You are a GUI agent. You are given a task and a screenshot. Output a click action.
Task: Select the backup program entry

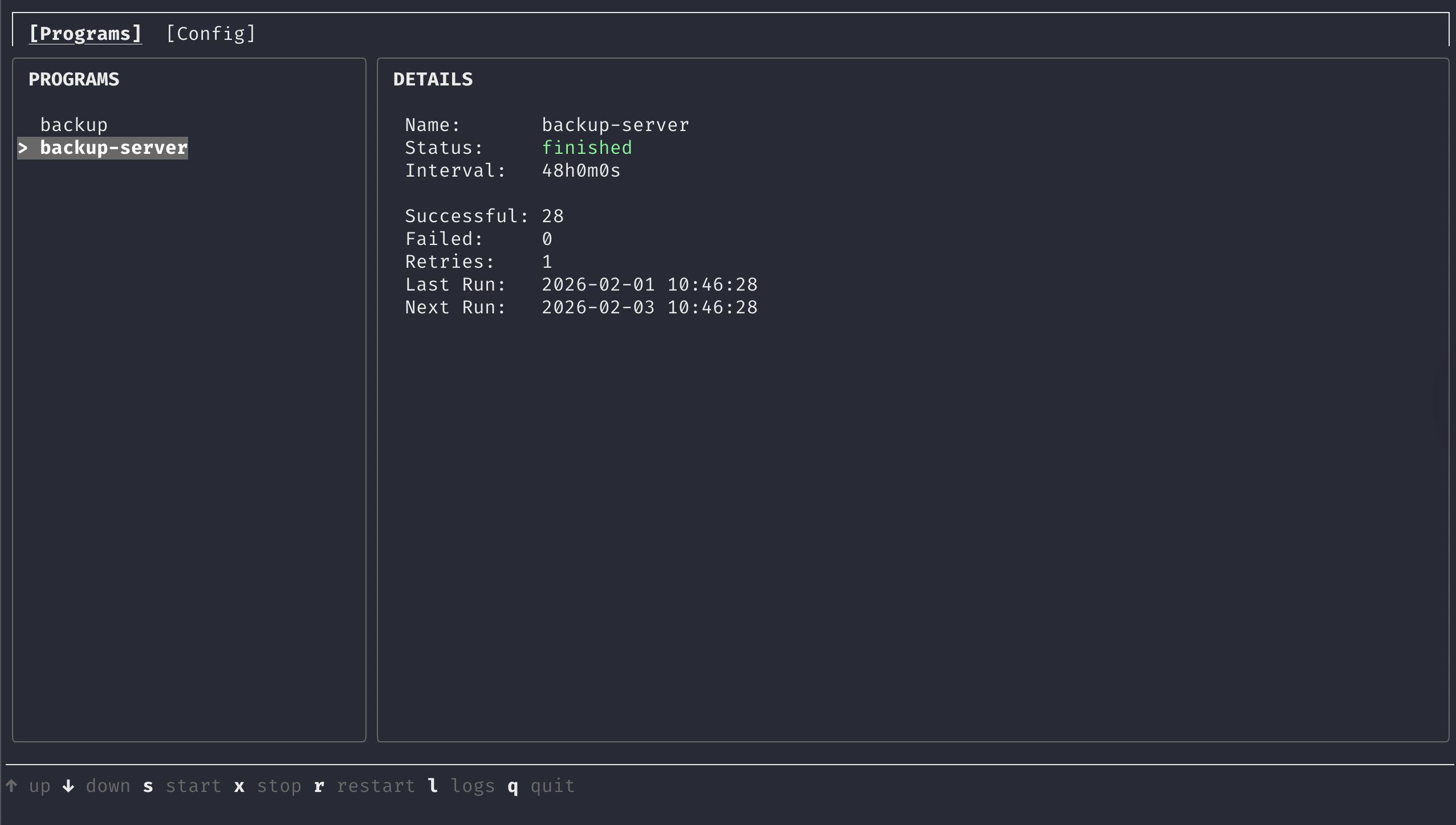74,125
